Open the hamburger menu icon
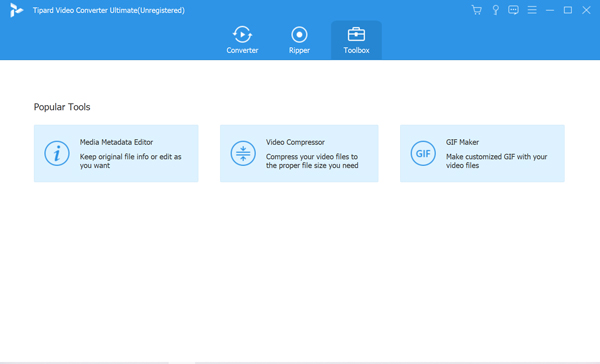This screenshot has height=364, width=600. 532,10
